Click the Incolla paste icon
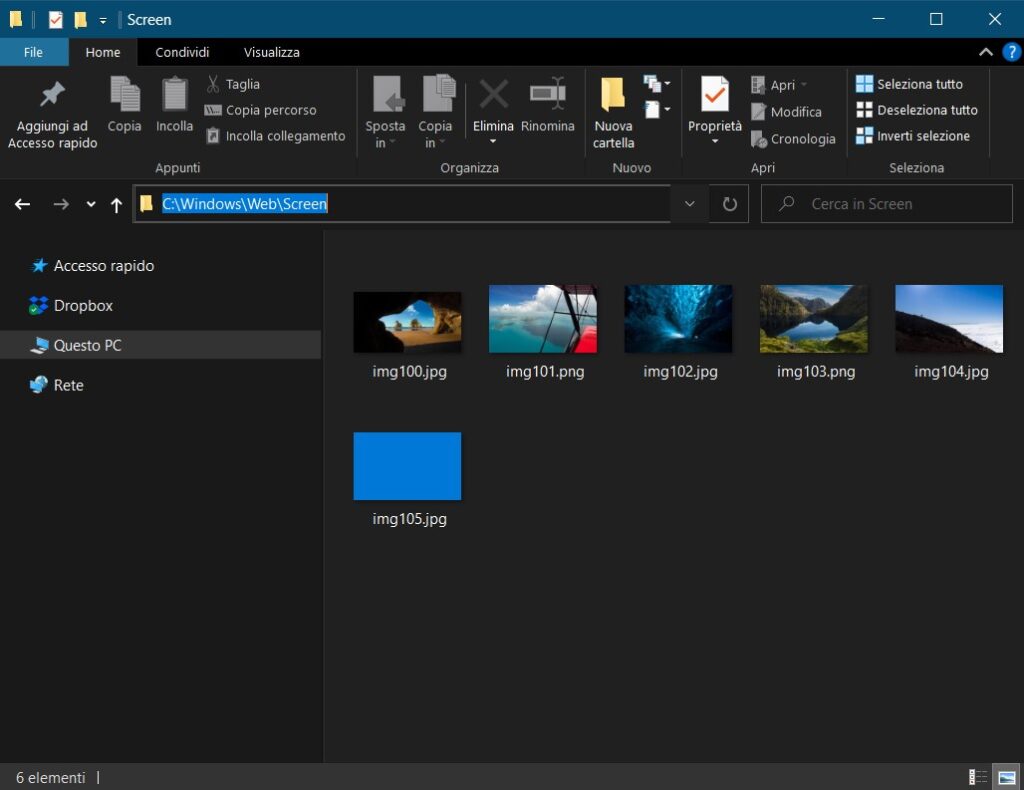1024x790 pixels. click(x=174, y=95)
